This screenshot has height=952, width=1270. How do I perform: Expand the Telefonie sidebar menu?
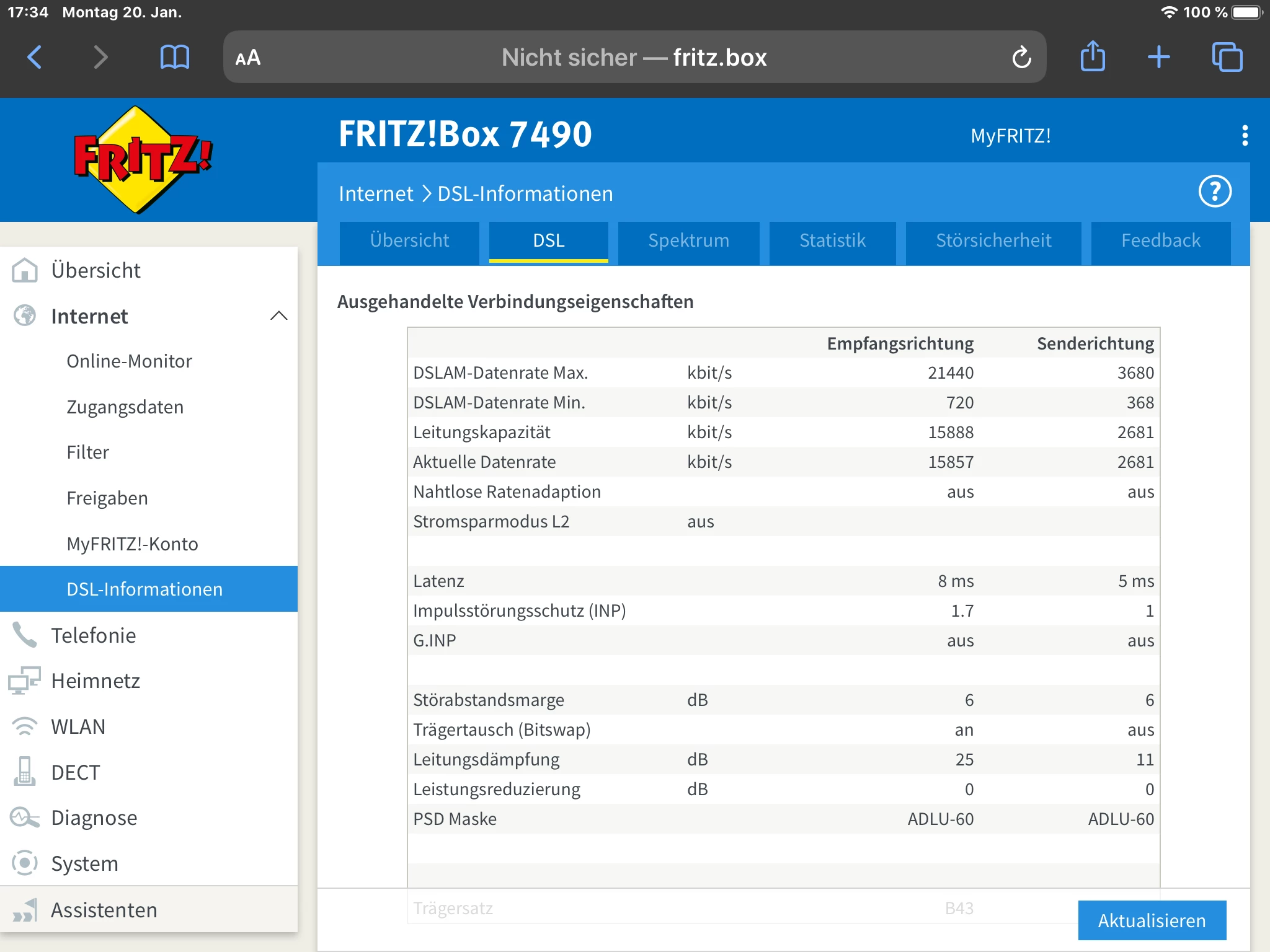pos(93,635)
